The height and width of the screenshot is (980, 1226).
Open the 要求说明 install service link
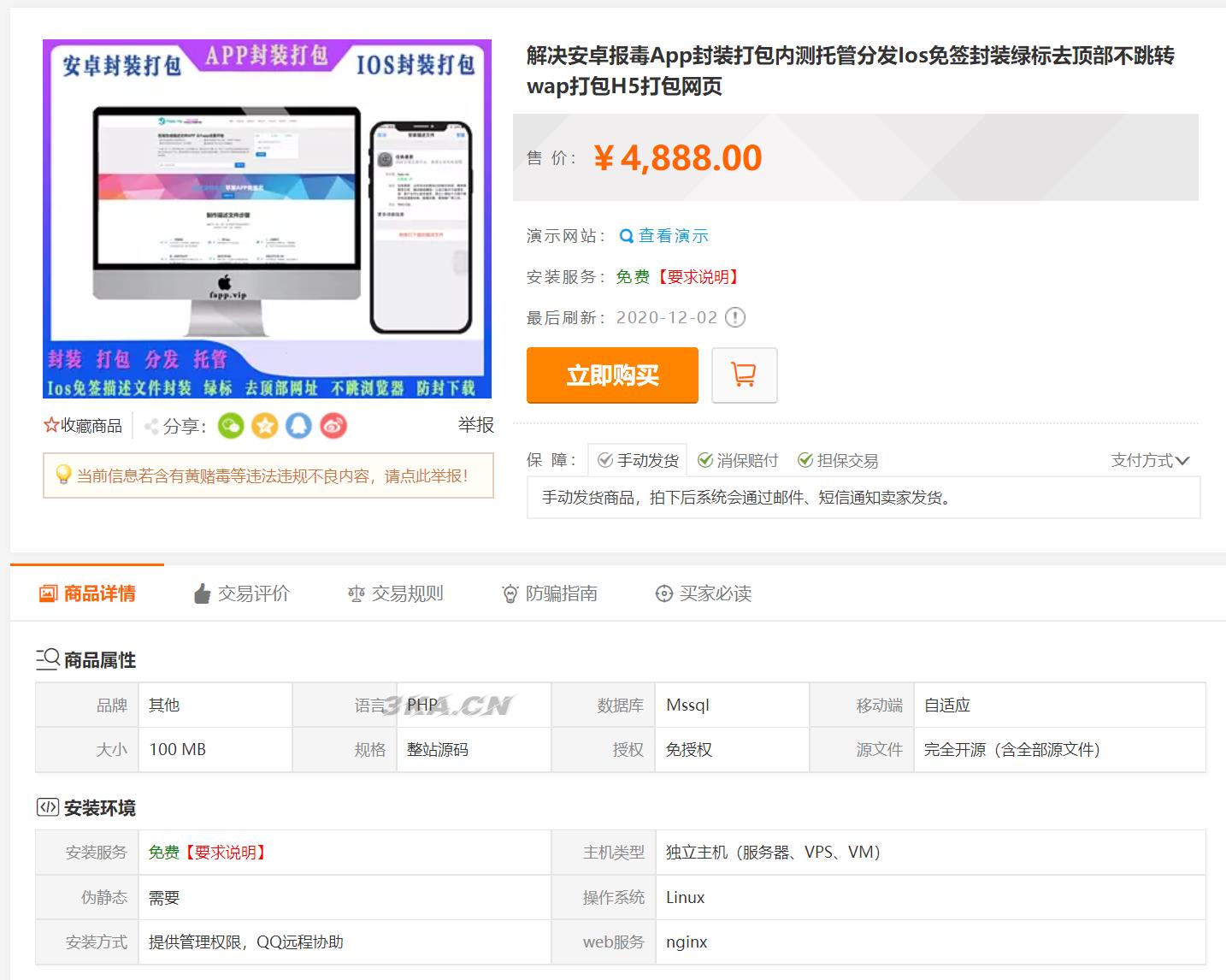pos(698,276)
